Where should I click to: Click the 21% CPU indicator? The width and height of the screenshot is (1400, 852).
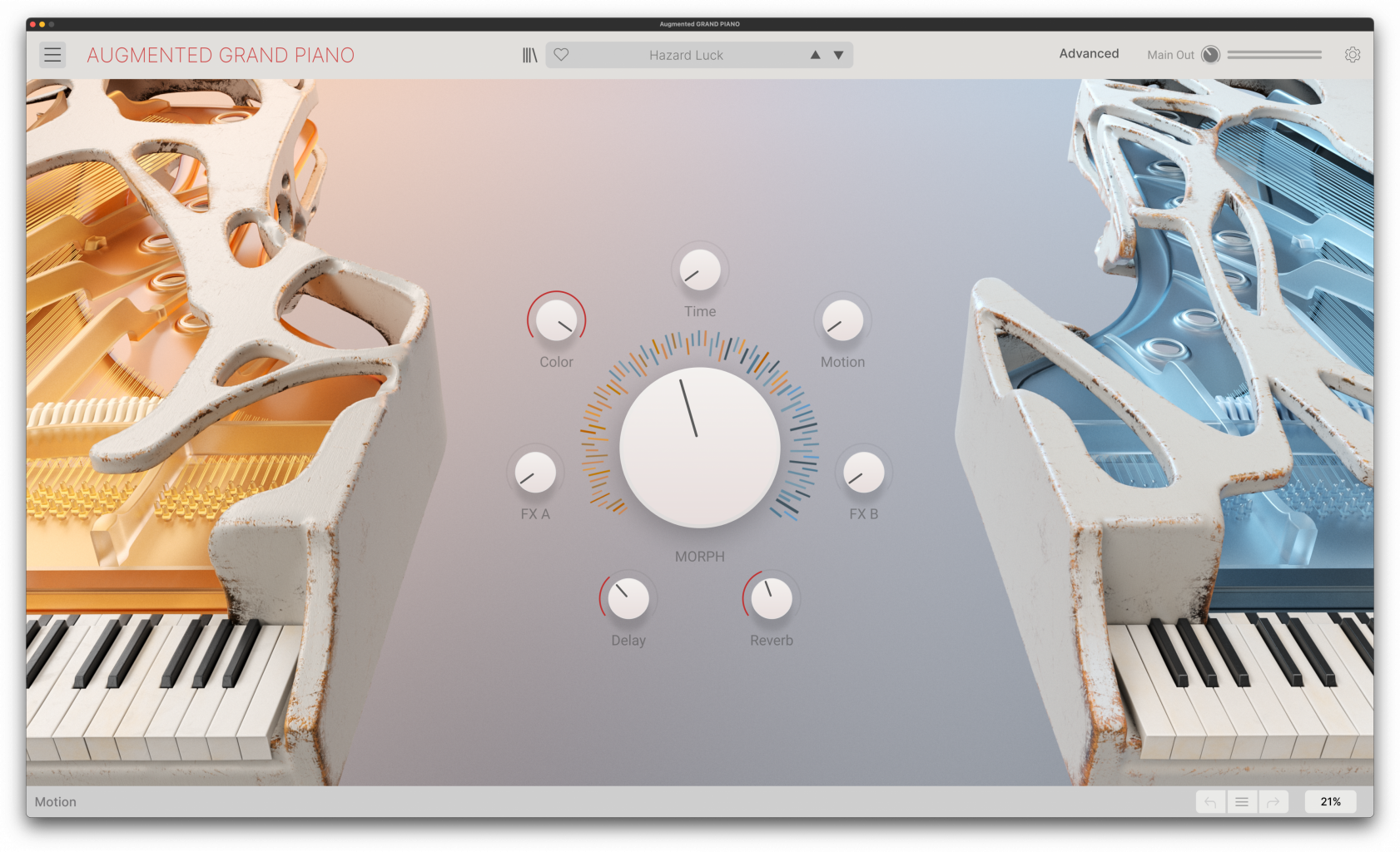(1330, 801)
